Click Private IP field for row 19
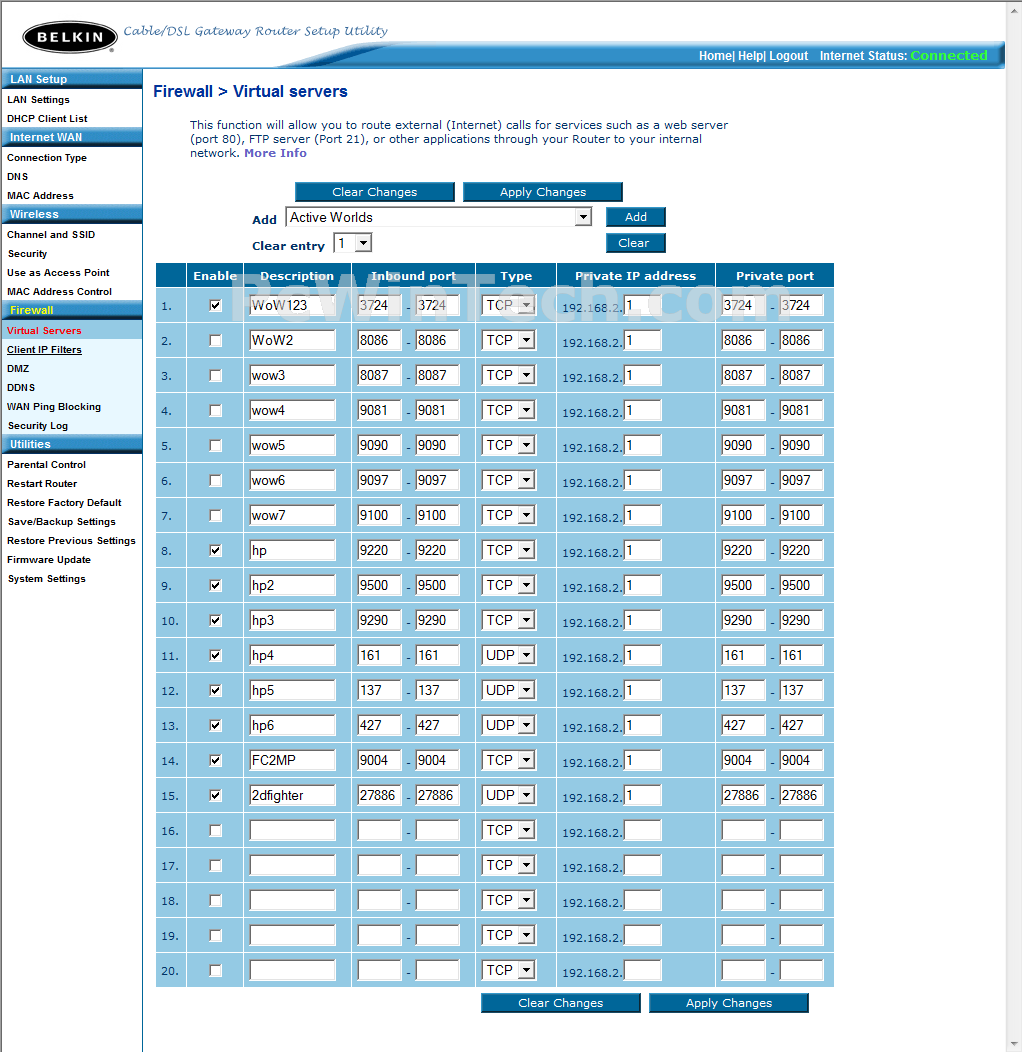 click(x=643, y=935)
